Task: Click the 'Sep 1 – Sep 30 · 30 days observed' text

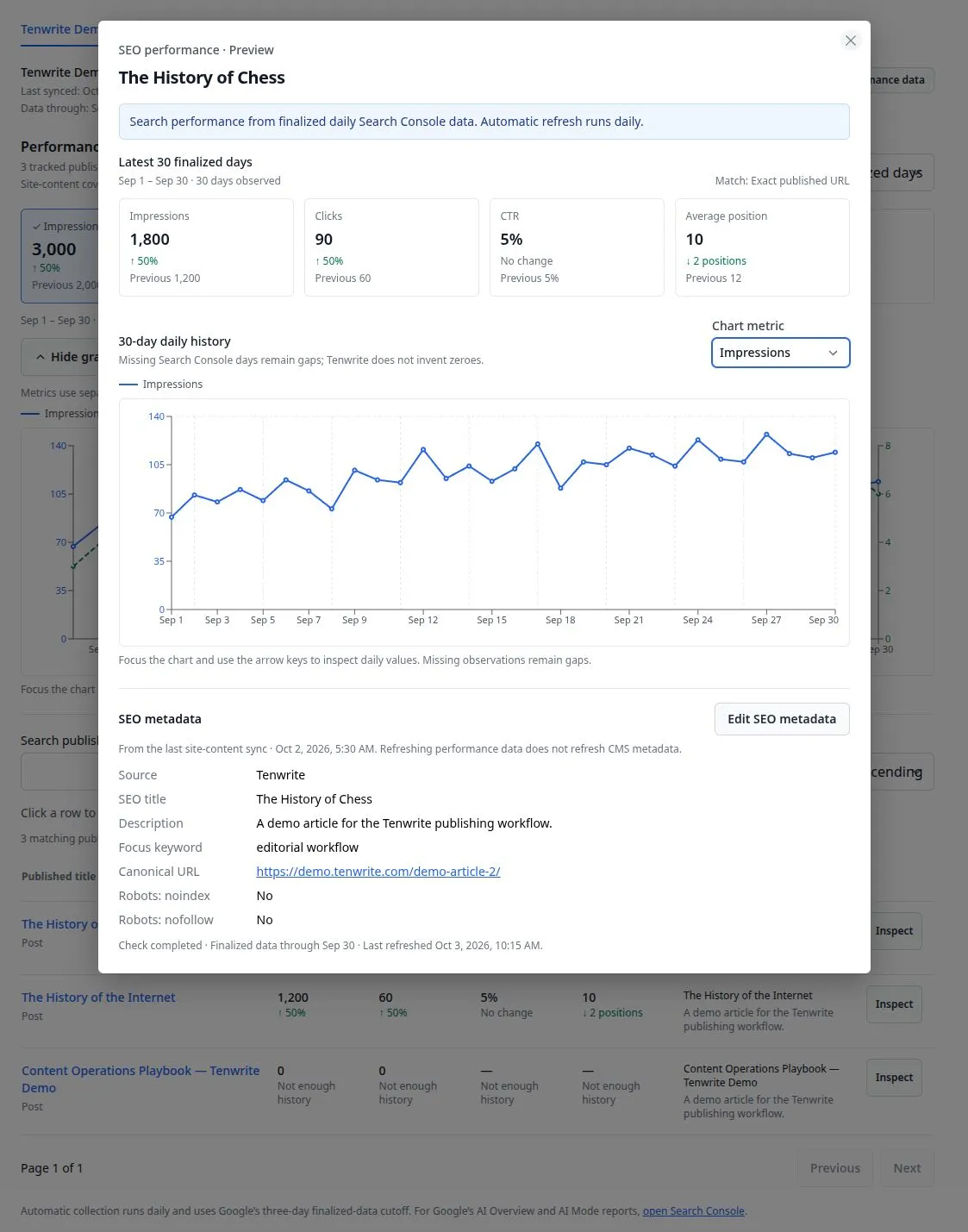Action: [x=199, y=181]
